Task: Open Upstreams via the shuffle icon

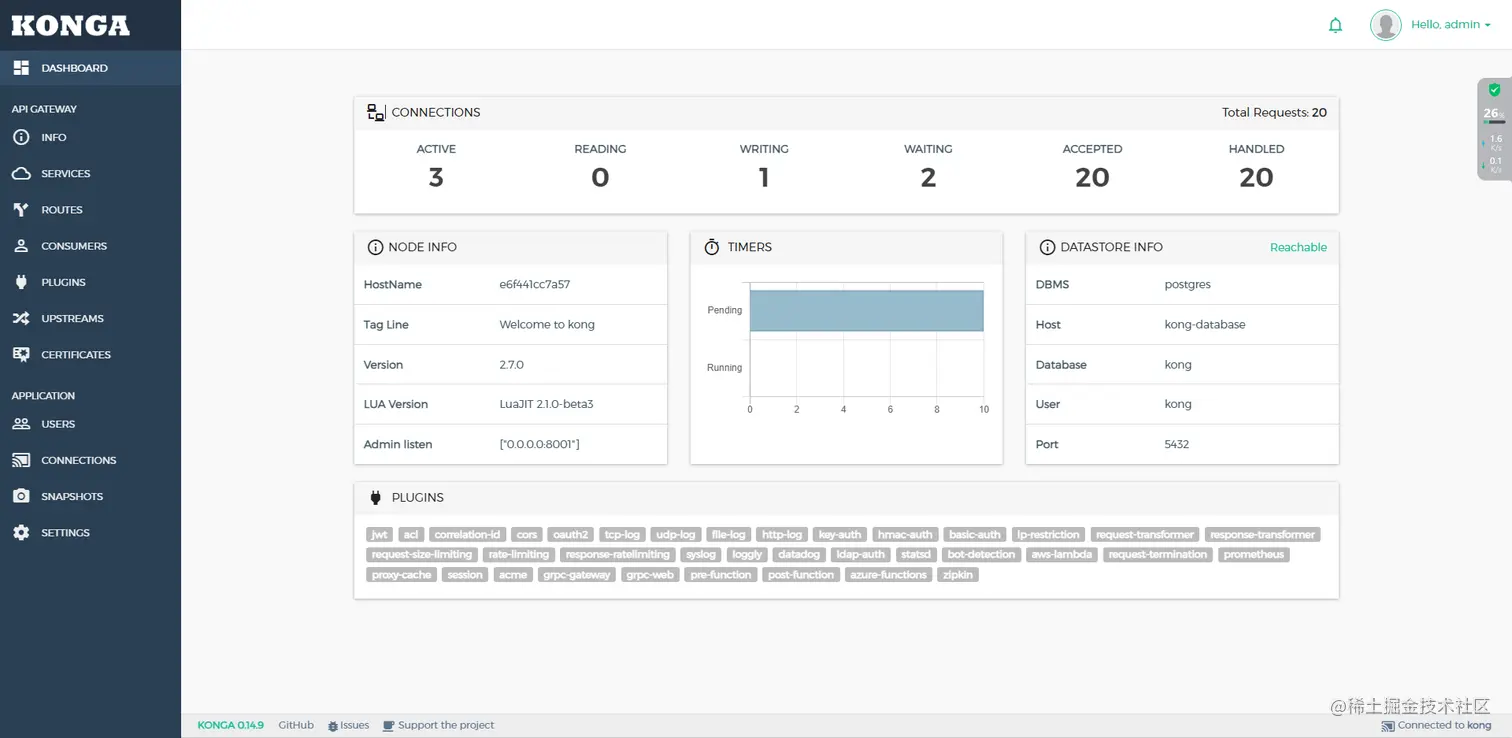Action: coord(21,318)
